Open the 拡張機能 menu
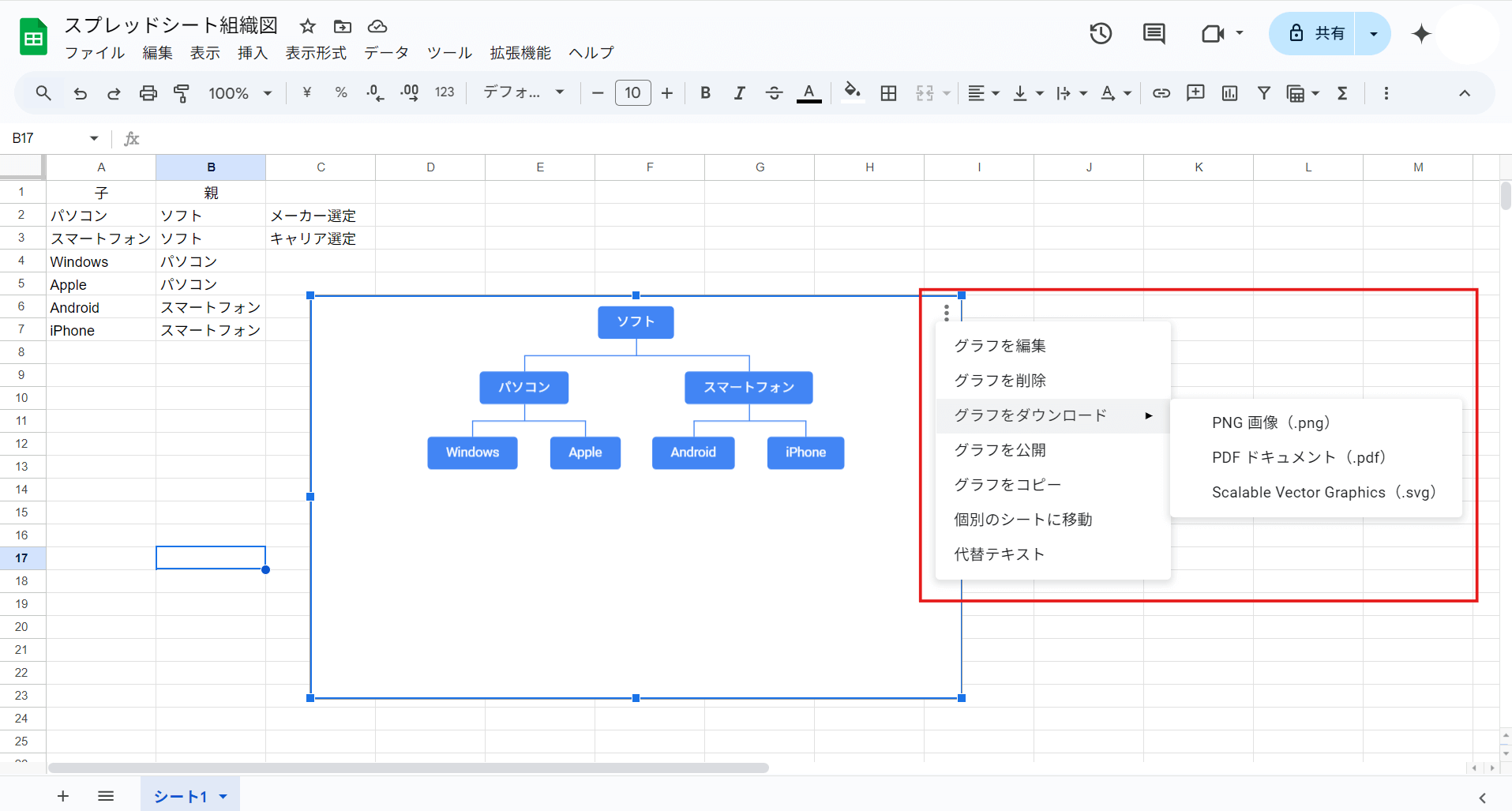This screenshot has width=1512, height=811. [x=520, y=53]
